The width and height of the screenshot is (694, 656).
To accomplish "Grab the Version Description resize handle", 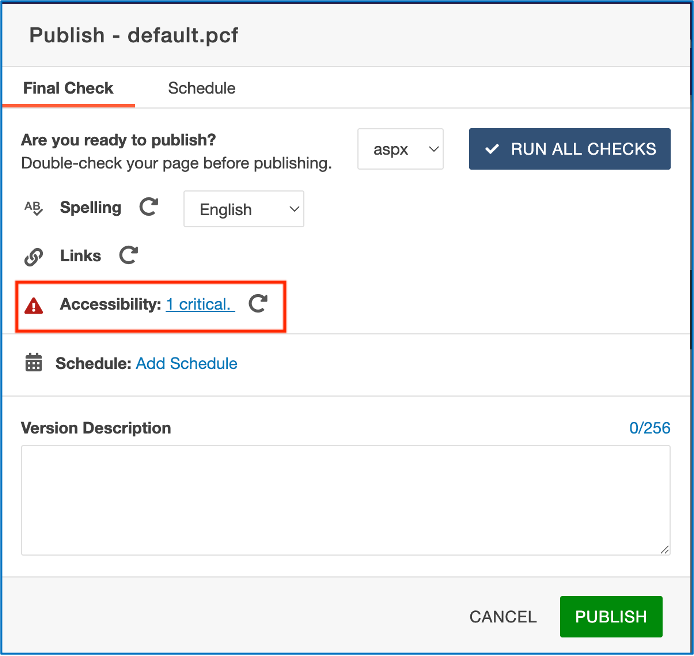I will click(664, 549).
